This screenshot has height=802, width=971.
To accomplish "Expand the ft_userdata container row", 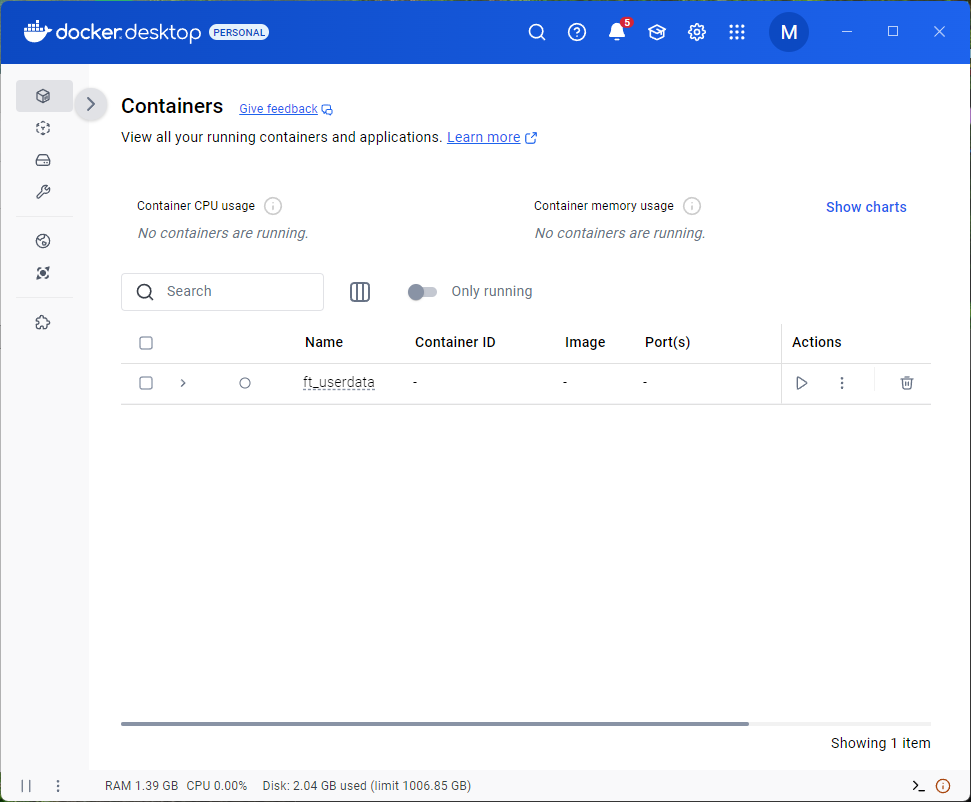I will coord(183,383).
